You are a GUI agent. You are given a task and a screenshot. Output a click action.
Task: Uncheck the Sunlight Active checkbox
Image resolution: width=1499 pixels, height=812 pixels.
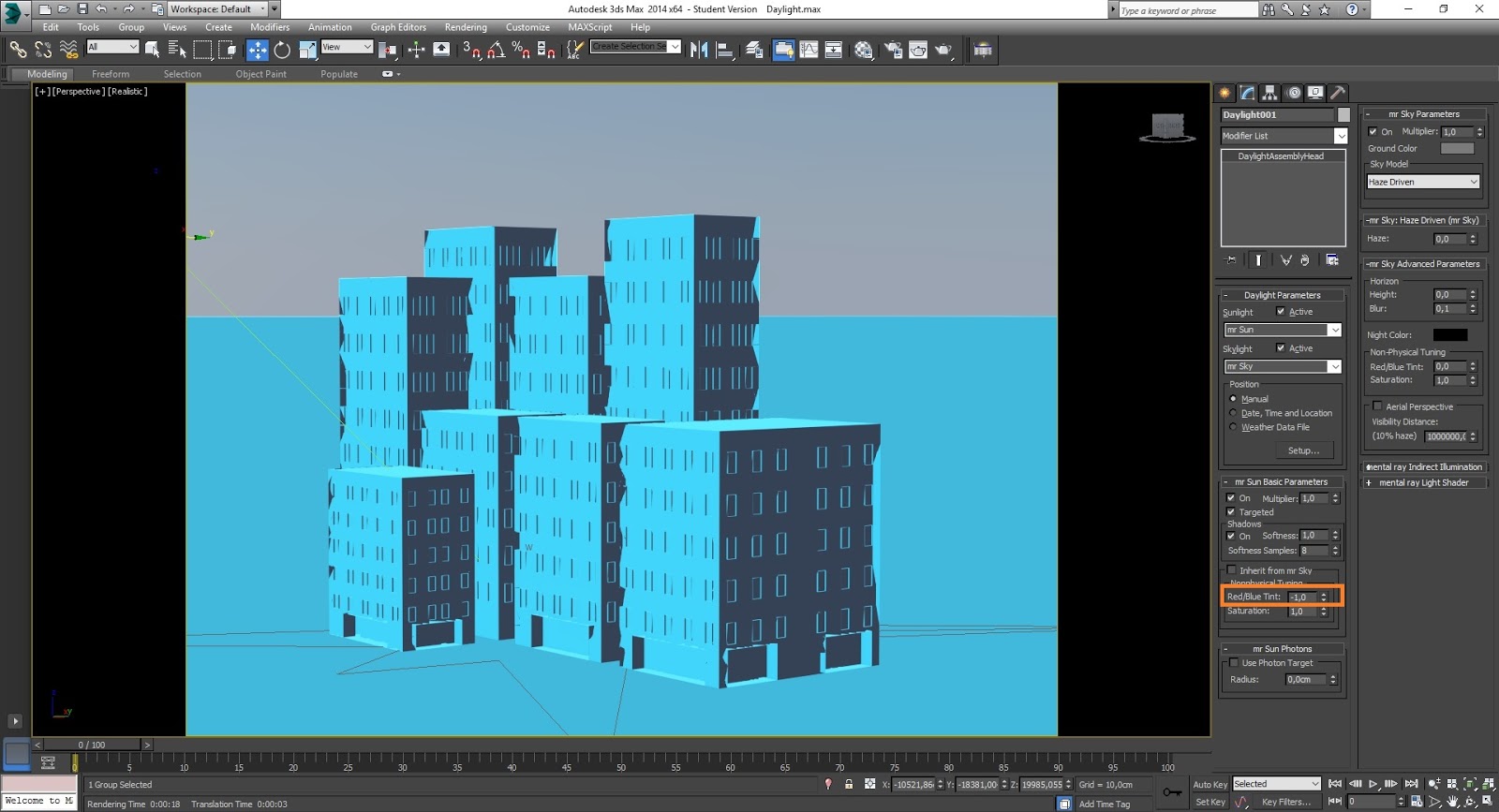click(x=1281, y=312)
